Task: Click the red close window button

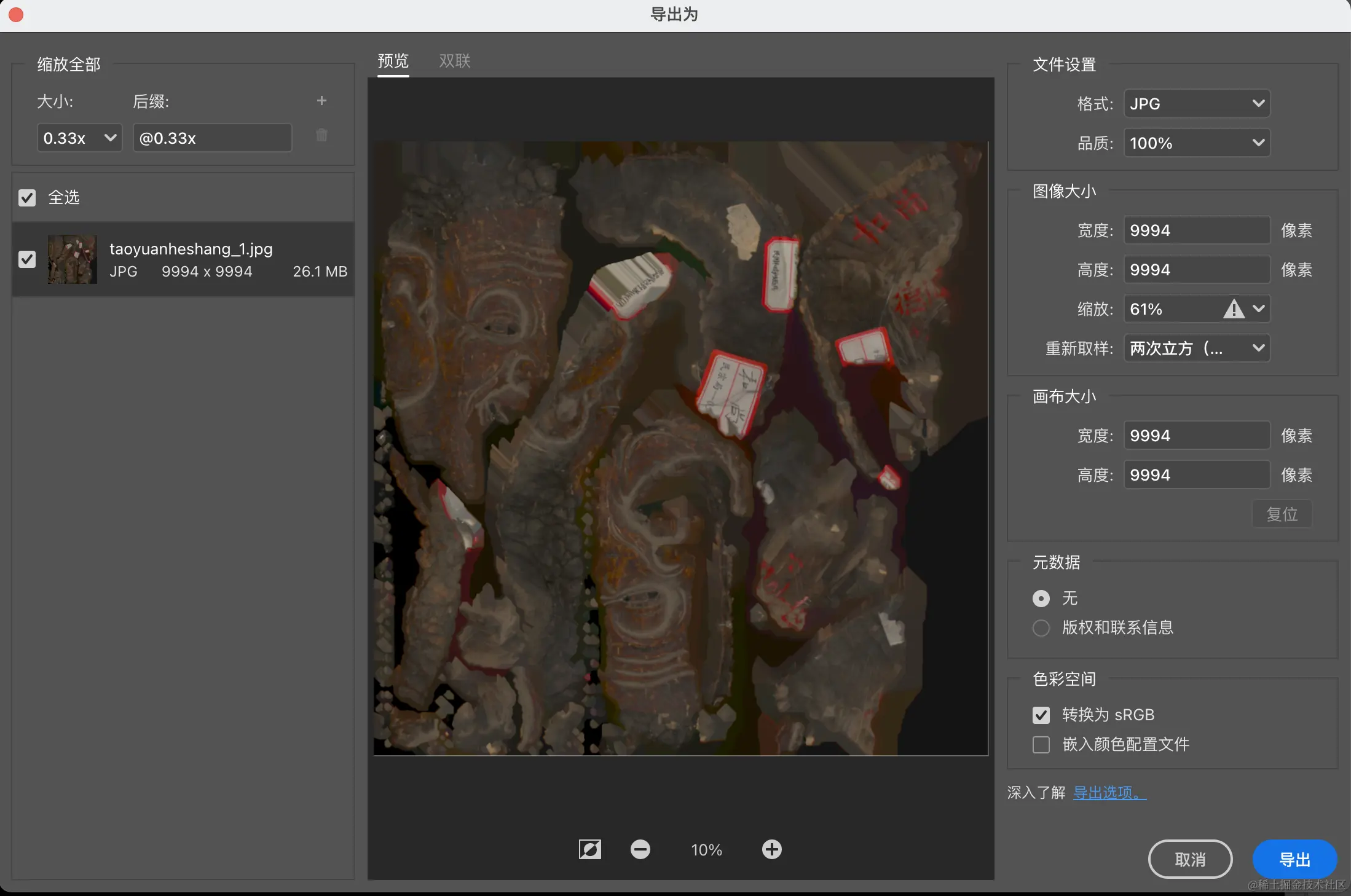Action: point(16,14)
